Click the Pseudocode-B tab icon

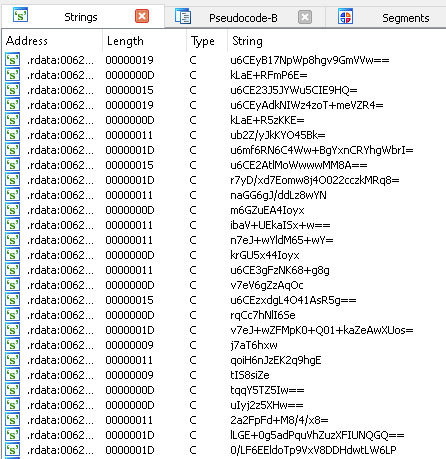point(183,16)
